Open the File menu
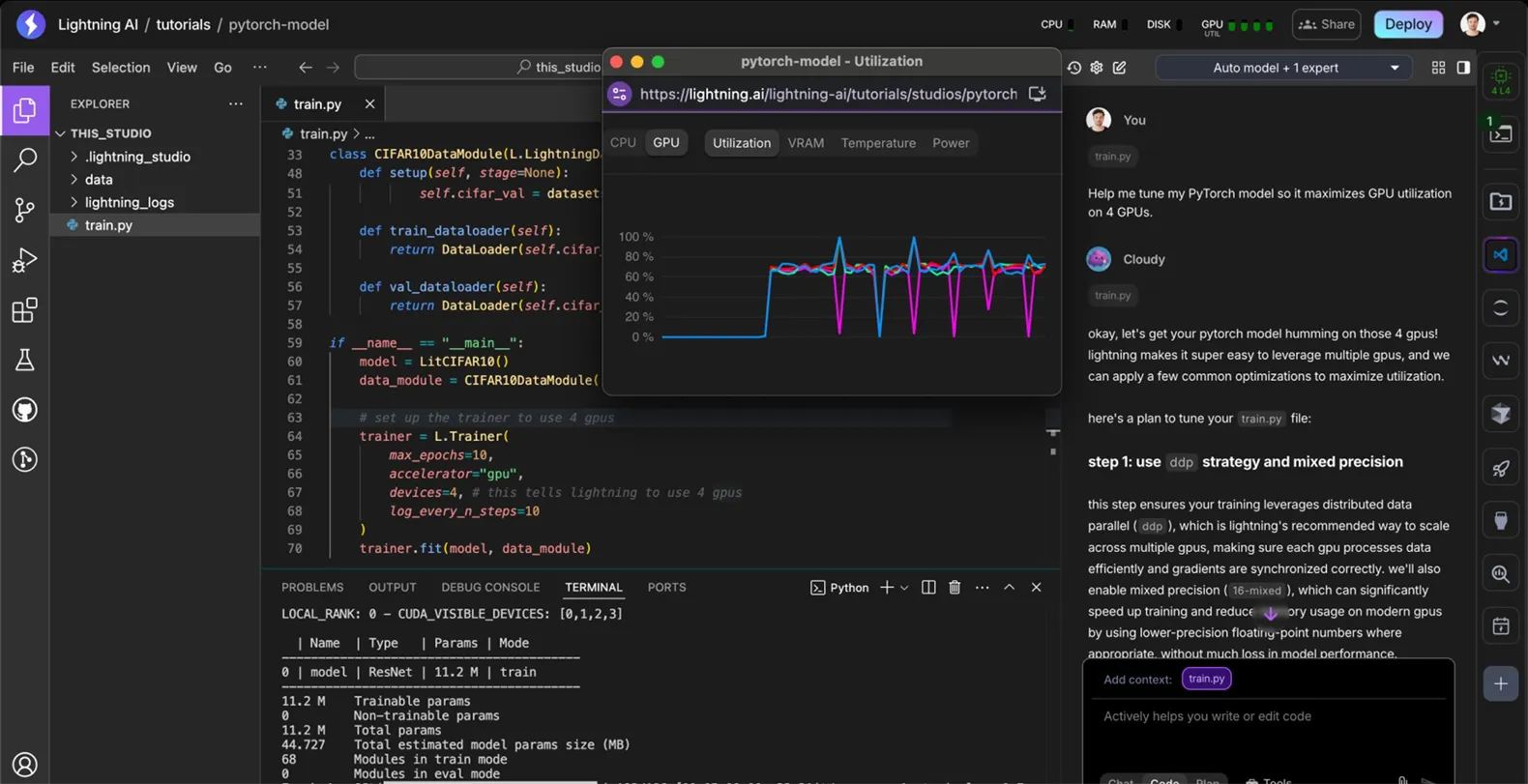Viewport: 1528px width, 784px height. pyautogui.click(x=23, y=68)
